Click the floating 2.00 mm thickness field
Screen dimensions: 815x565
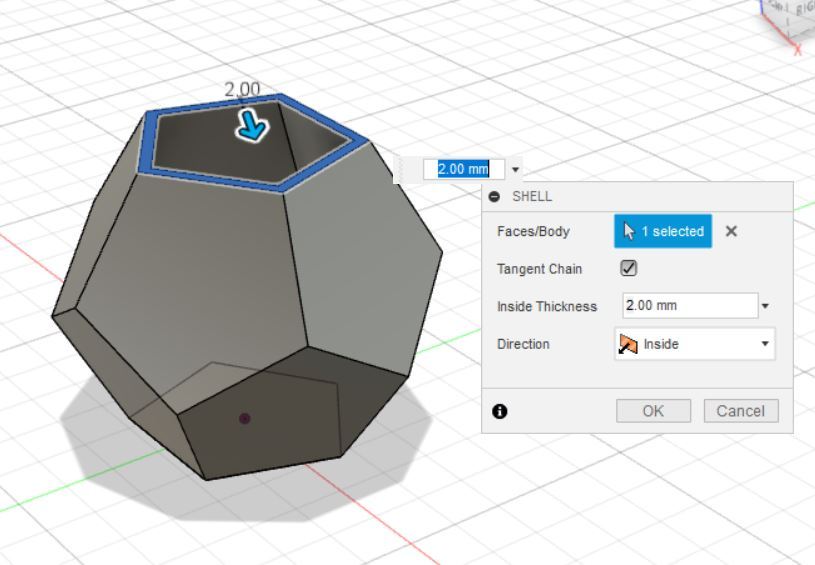[464, 169]
